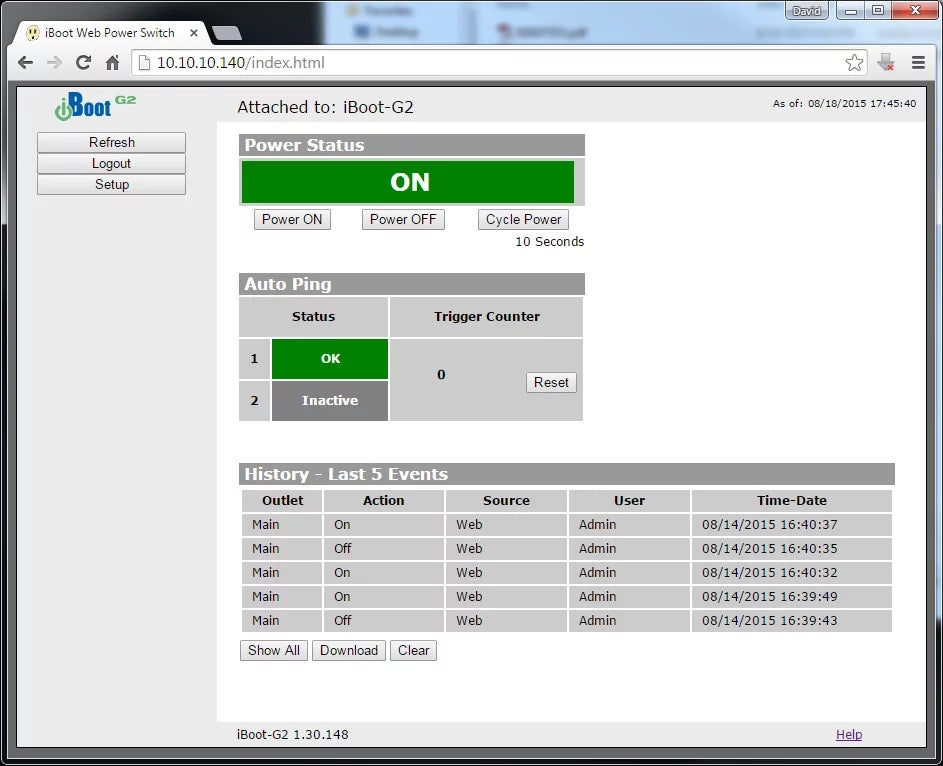The image size is (943, 766).
Task: Click the 'Attached to: iBoot-G2' heading
Action: pyautogui.click(x=325, y=107)
